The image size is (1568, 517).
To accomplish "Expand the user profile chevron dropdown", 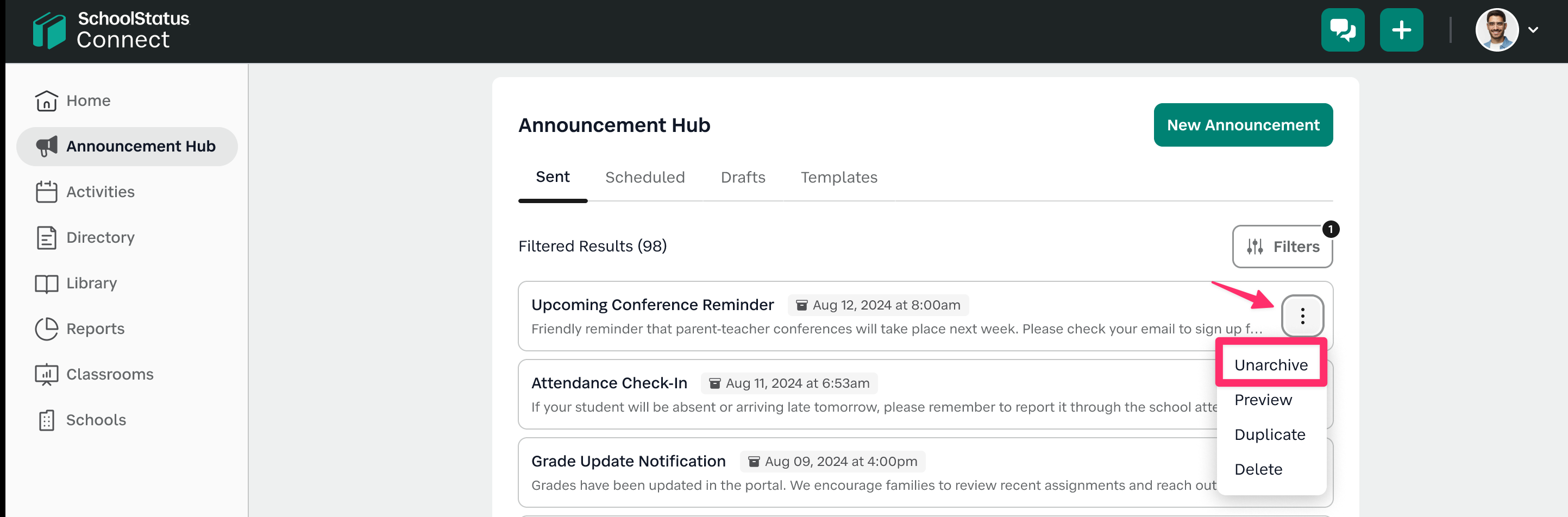I will [x=1533, y=30].
